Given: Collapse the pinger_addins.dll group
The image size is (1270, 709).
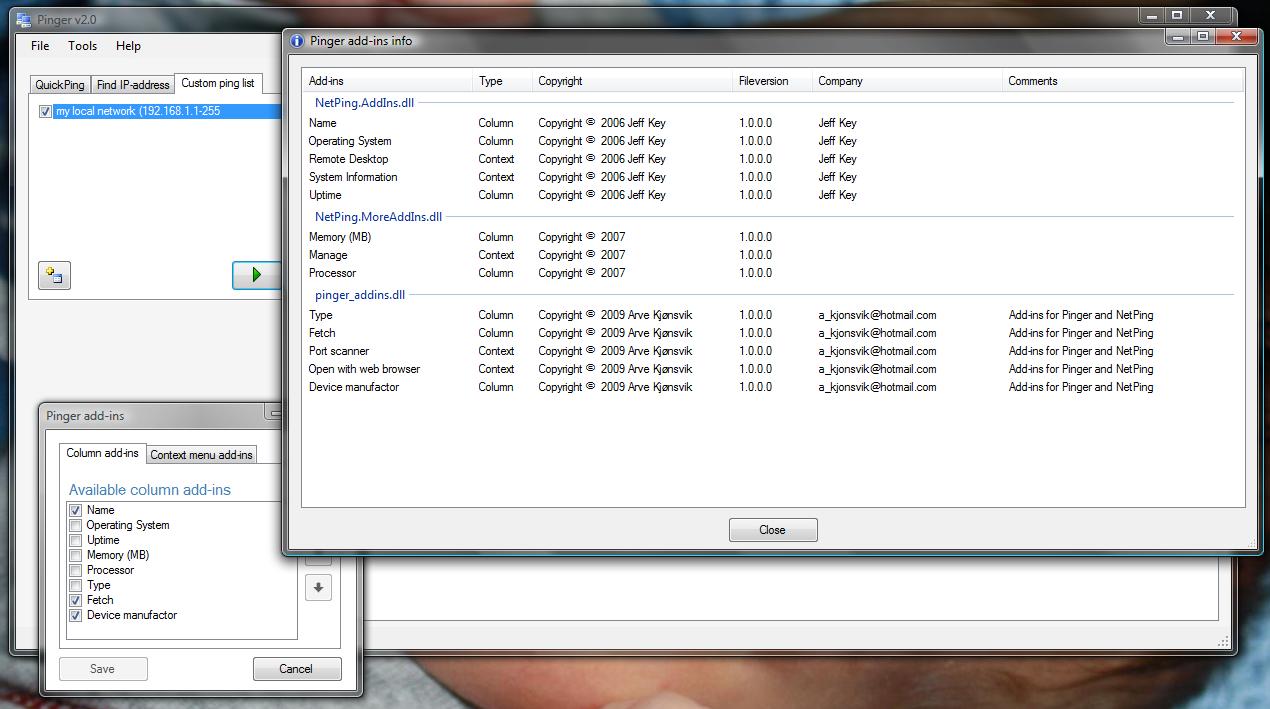Looking at the screenshot, I should [360, 295].
